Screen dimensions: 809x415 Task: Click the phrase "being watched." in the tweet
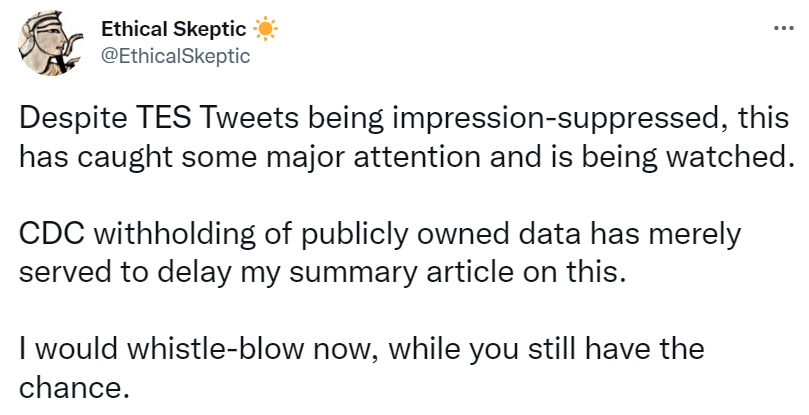701,157
